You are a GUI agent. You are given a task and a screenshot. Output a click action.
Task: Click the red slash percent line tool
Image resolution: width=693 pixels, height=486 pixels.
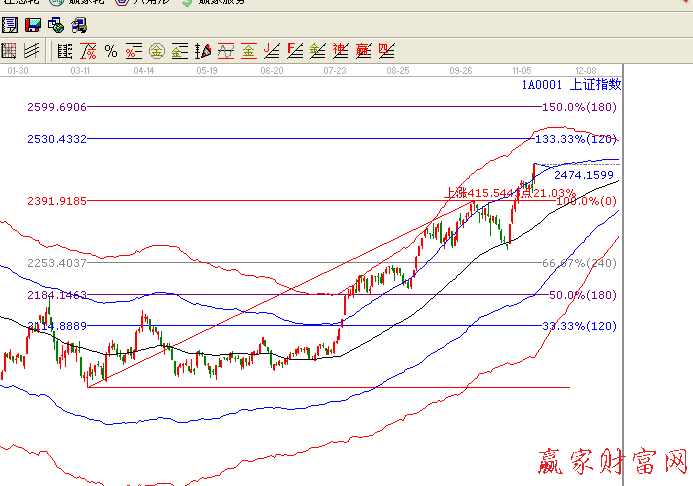(88, 51)
